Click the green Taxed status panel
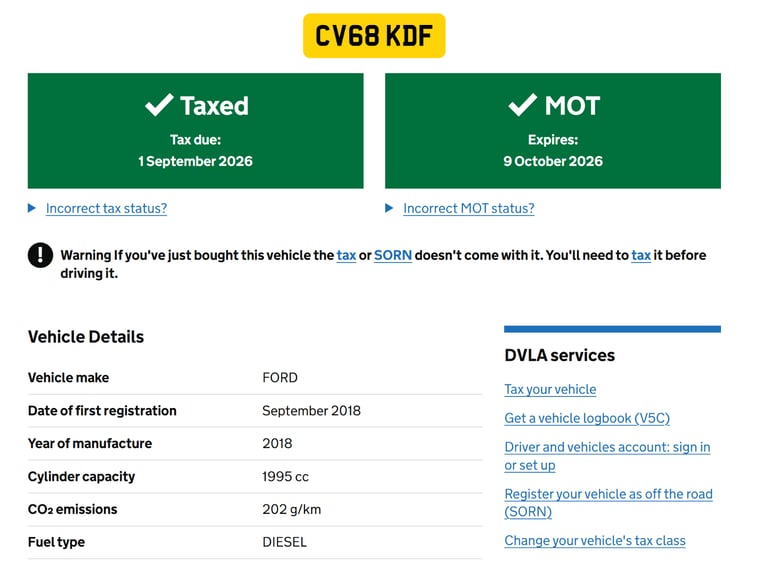The width and height of the screenshot is (768, 562). point(195,130)
